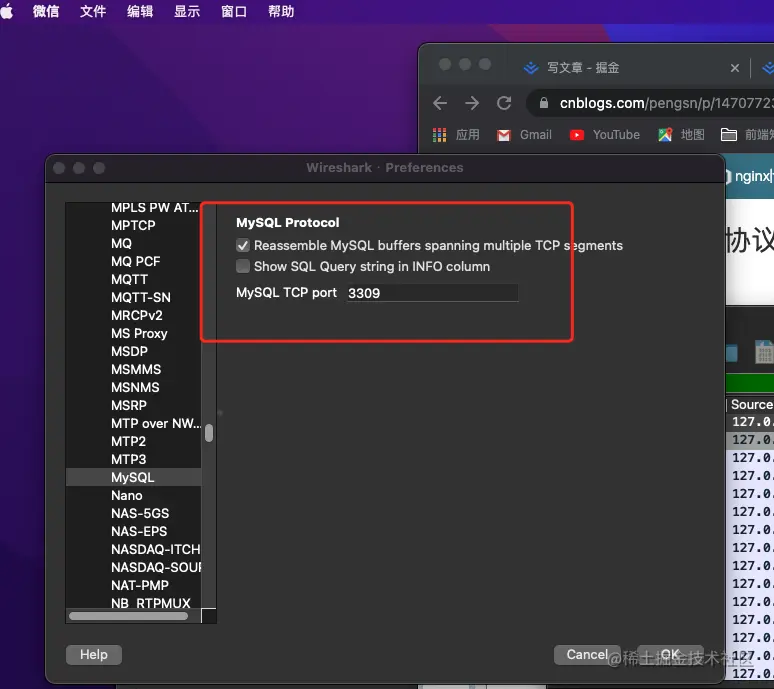Enable Show SQL Query string in INFO column
This screenshot has height=689, width=774.
click(243, 266)
